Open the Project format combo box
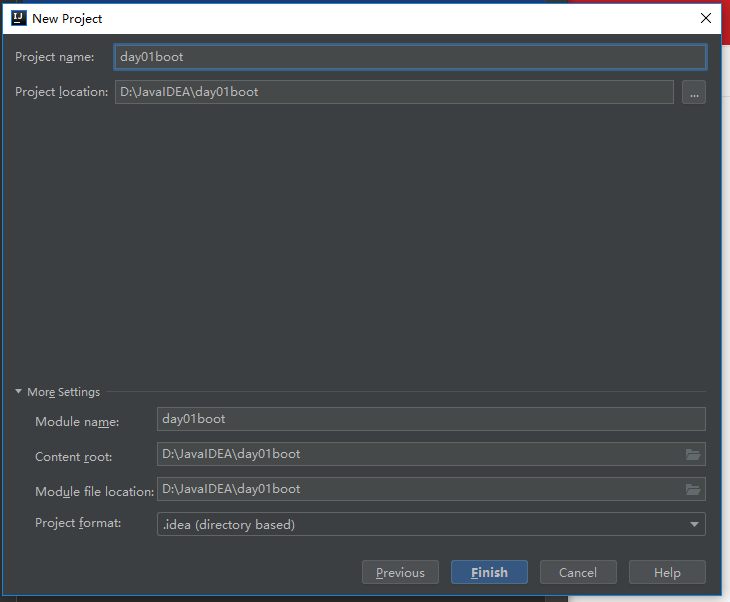The width and height of the screenshot is (730, 602). point(431,524)
